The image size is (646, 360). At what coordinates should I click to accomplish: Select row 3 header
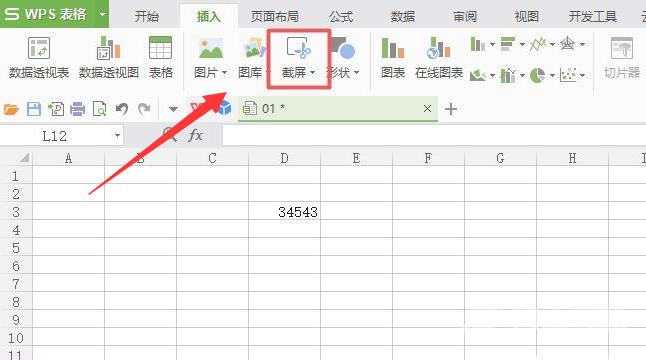tap(16, 212)
